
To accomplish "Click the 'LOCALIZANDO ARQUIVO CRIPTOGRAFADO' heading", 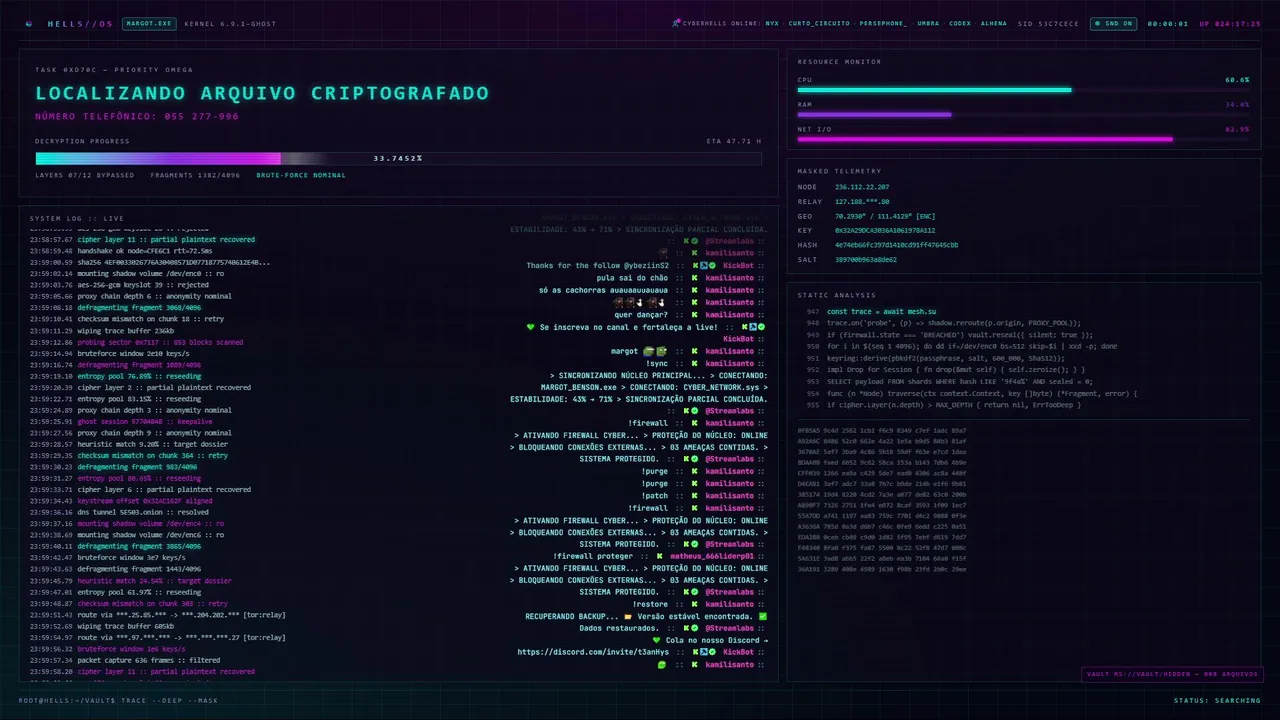I will 262,93.
